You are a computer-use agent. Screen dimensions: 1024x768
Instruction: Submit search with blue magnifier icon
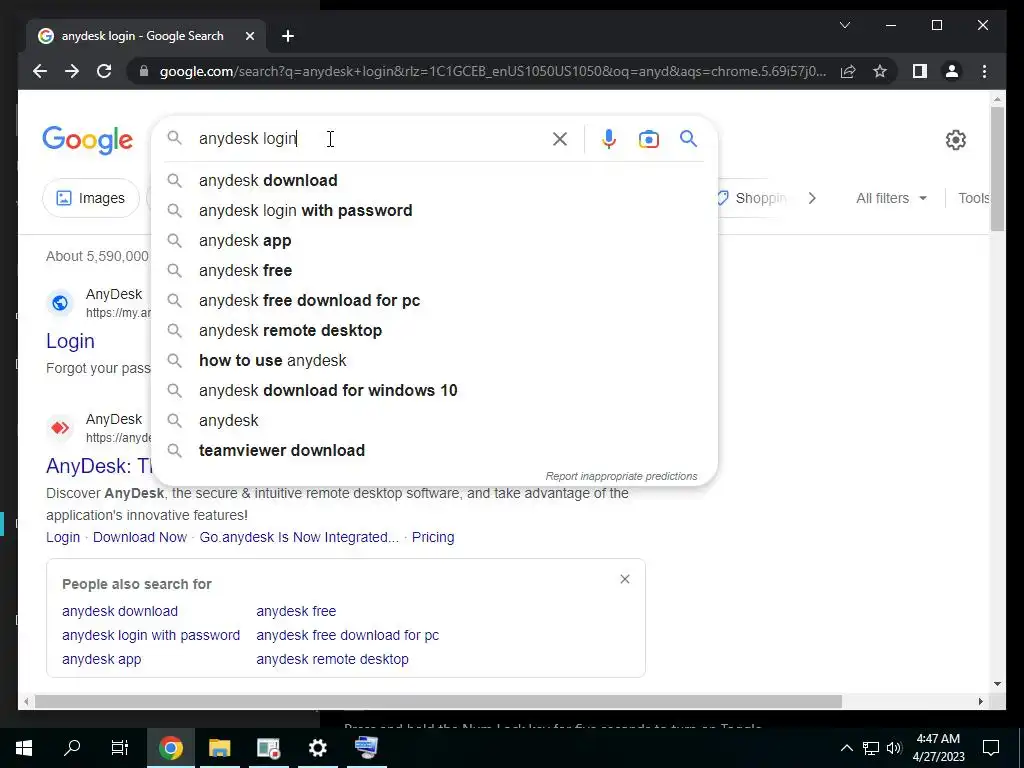click(688, 138)
